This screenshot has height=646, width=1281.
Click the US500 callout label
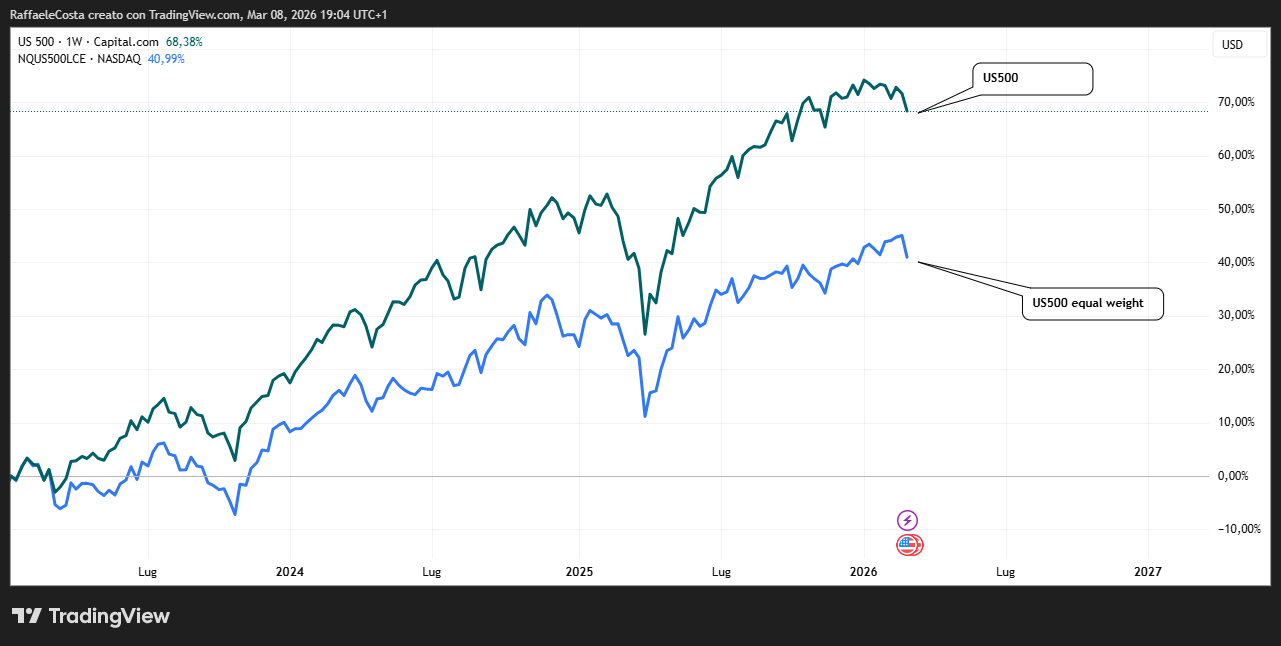pyautogui.click(x=1032, y=78)
